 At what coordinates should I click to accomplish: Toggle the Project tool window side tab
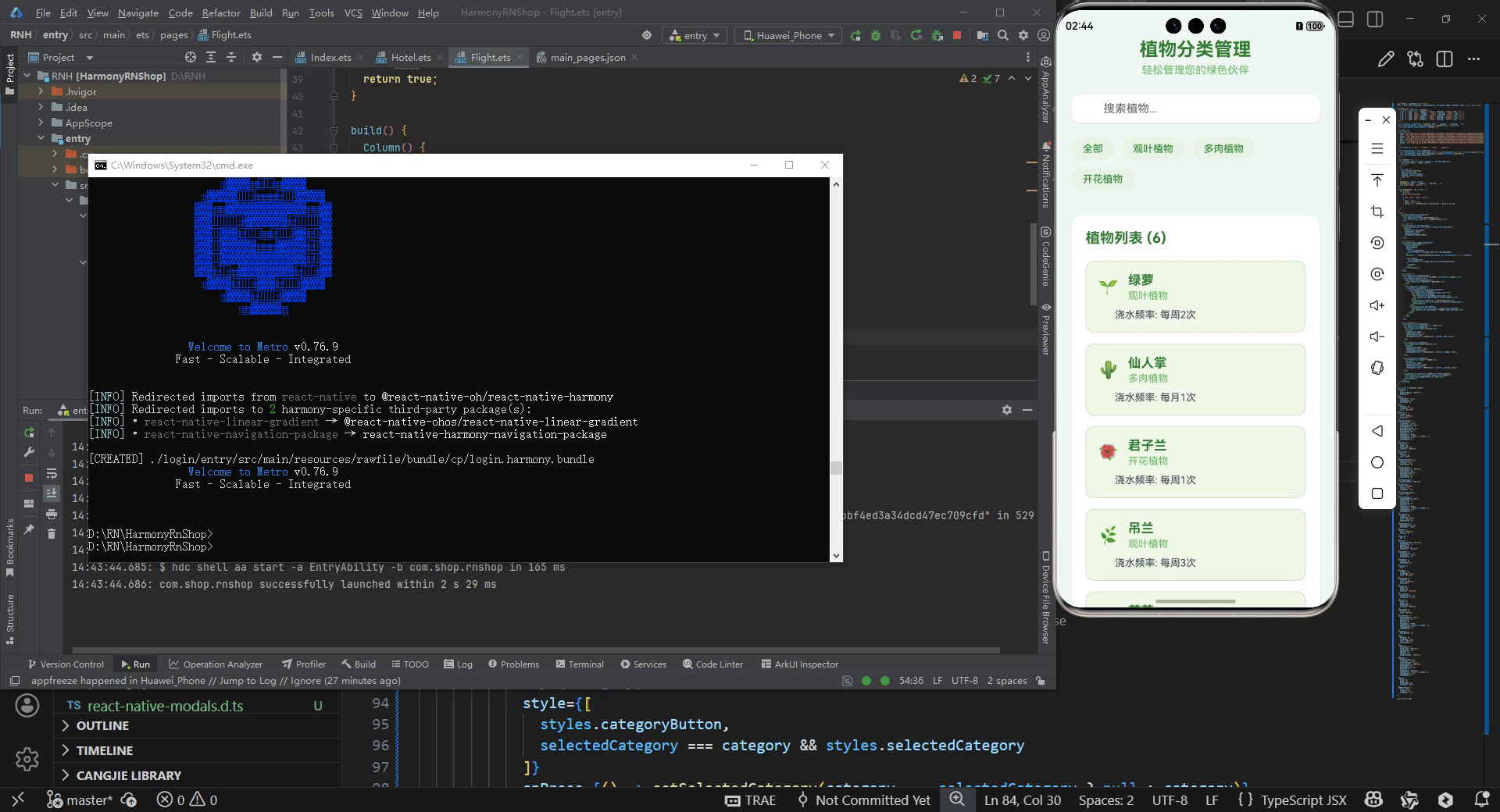[x=9, y=74]
